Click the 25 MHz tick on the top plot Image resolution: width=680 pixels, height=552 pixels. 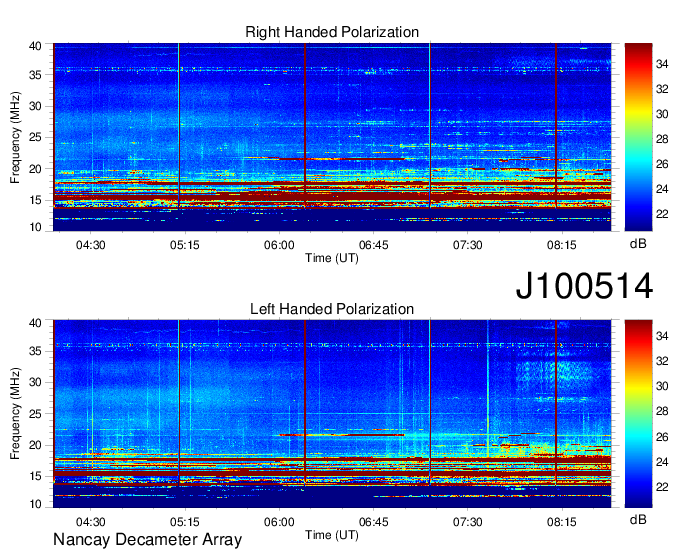click(36, 137)
